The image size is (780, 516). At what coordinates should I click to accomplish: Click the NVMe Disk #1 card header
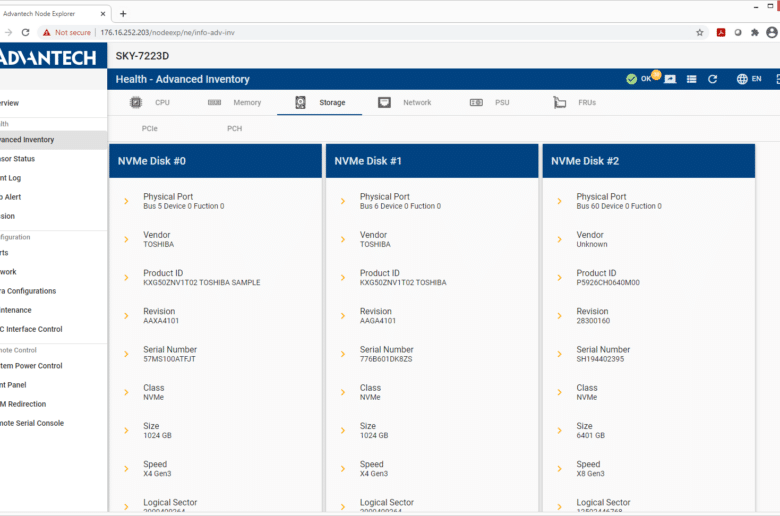(432, 161)
